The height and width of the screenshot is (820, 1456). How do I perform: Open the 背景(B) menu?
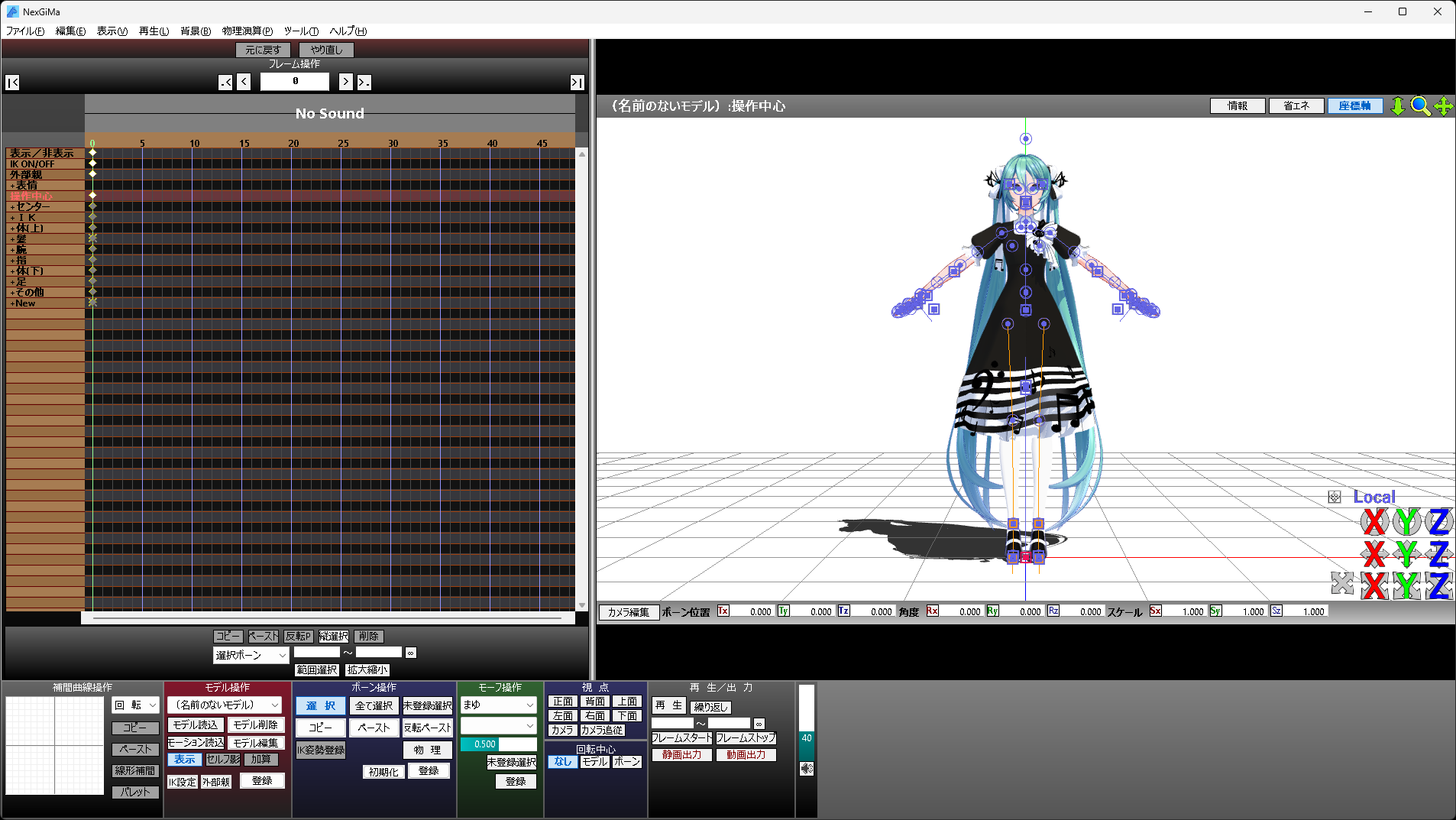(196, 31)
